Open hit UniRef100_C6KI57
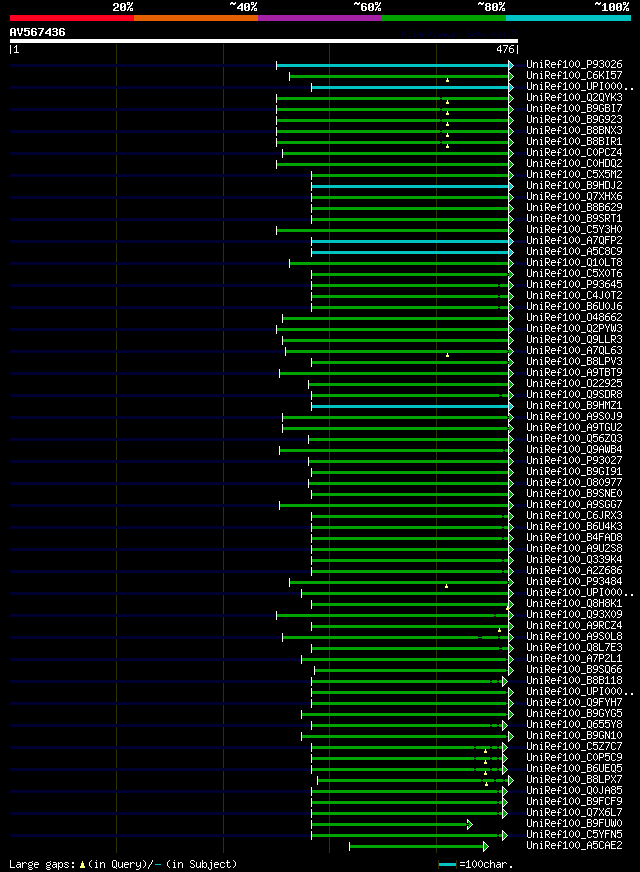This screenshot has height=872, width=640. click(574, 76)
